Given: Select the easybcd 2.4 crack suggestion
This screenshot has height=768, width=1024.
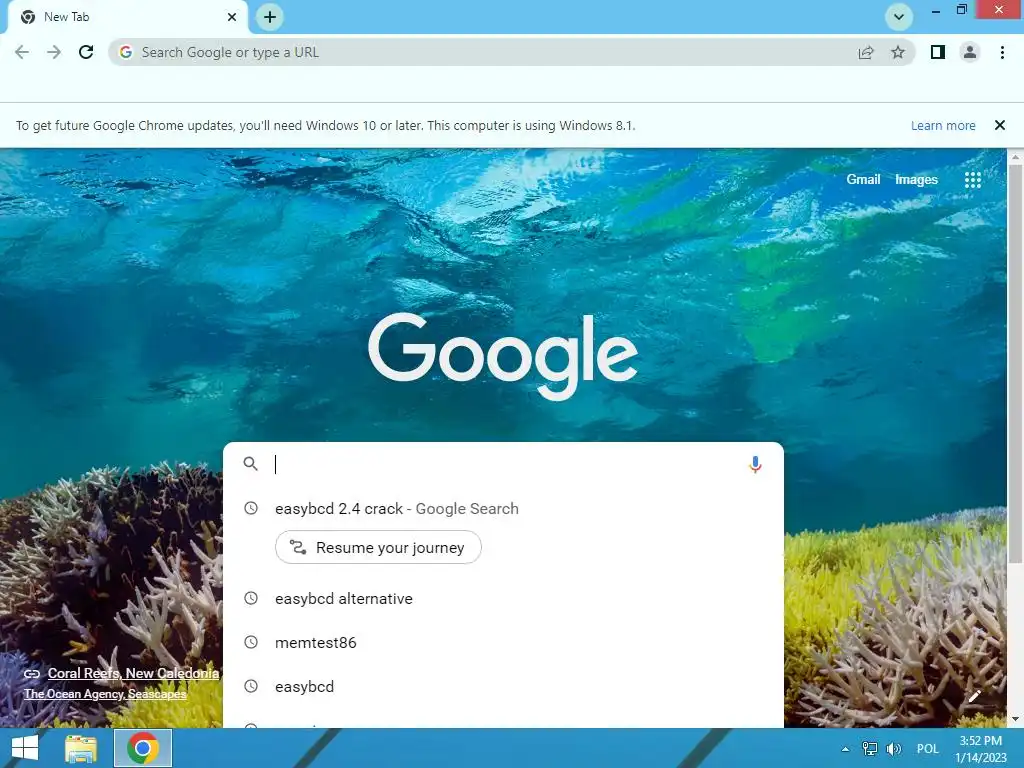Looking at the screenshot, I should [503, 509].
